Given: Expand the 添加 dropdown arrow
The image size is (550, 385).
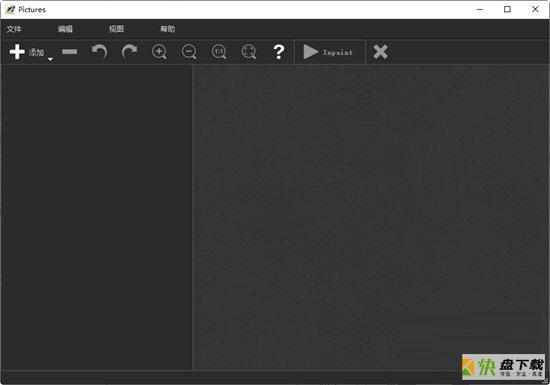Looking at the screenshot, I should (x=51, y=59).
